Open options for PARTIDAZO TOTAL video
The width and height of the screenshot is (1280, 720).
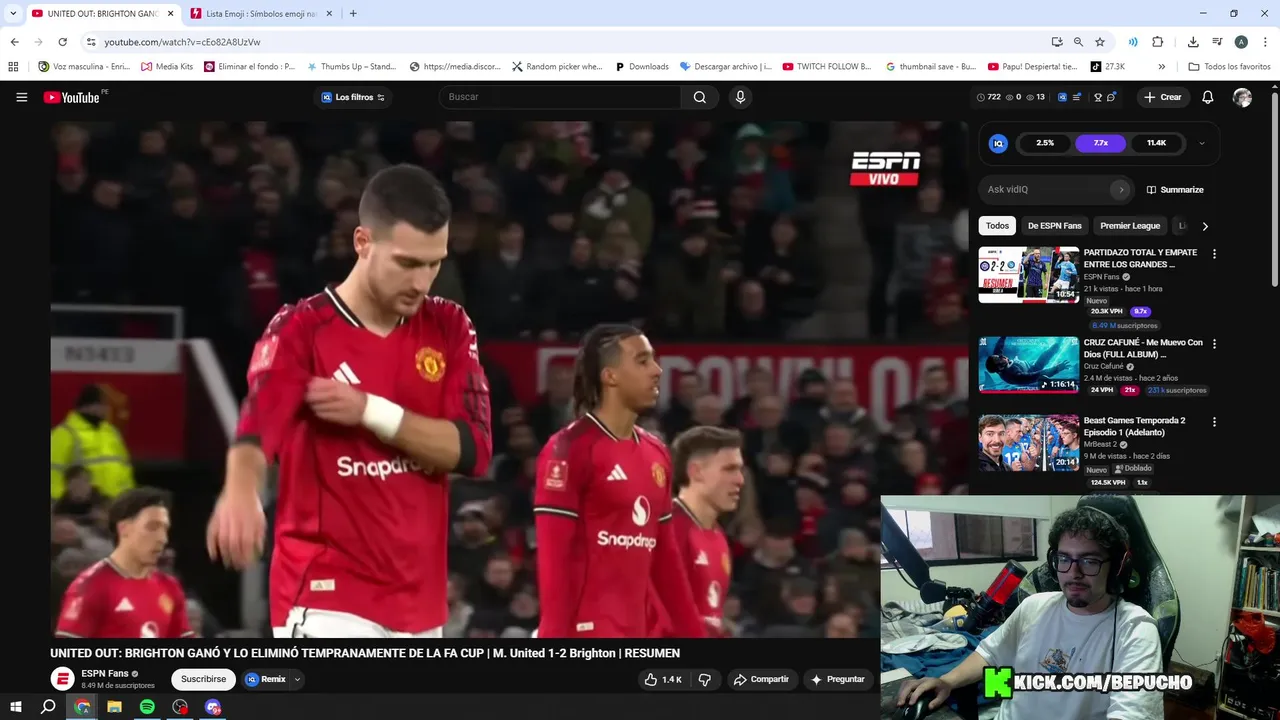coord(1215,254)
